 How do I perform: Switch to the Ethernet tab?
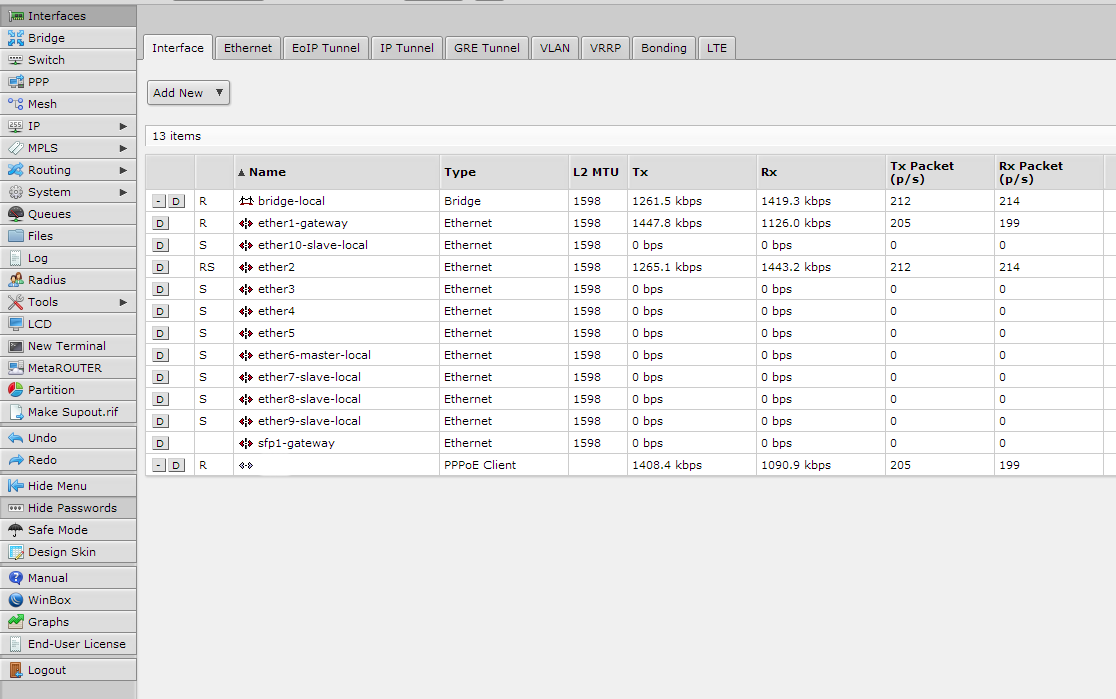[248, 48]
